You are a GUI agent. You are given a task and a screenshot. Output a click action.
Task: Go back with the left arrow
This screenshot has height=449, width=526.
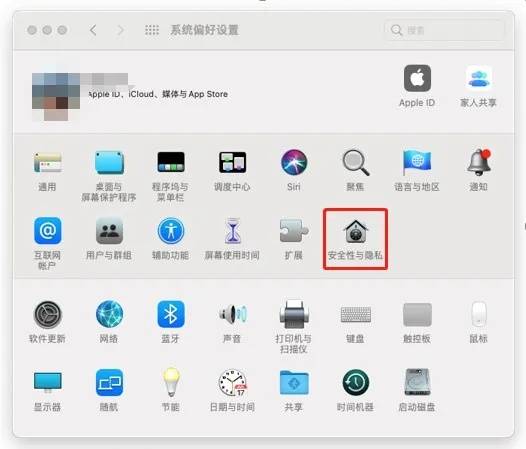point(93,30)
